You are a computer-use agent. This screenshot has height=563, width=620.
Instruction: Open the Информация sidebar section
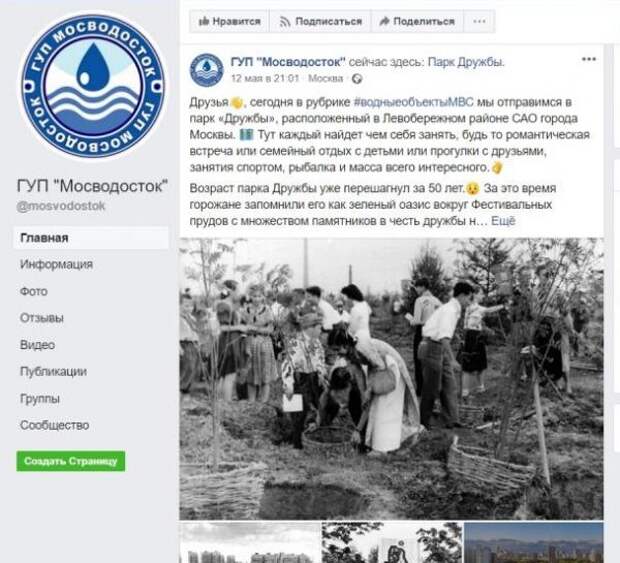pos(57,264)
